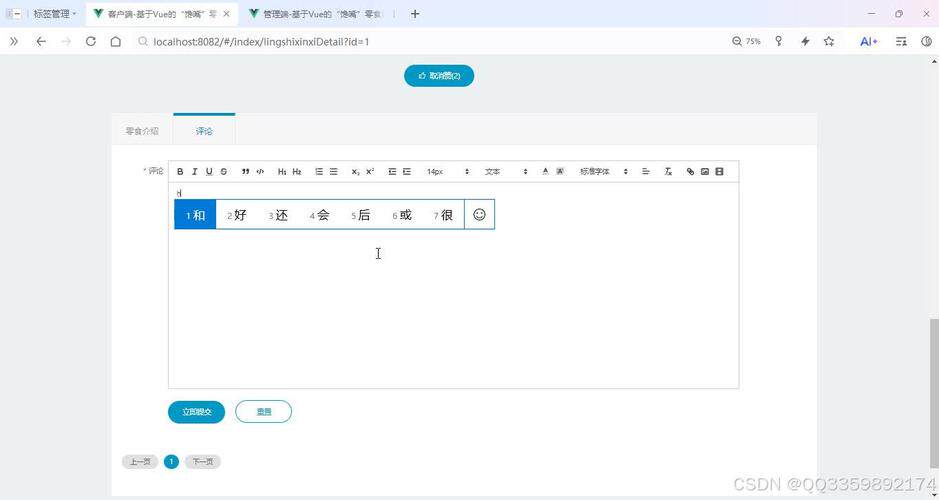Open the browser main menu icon

901,41
